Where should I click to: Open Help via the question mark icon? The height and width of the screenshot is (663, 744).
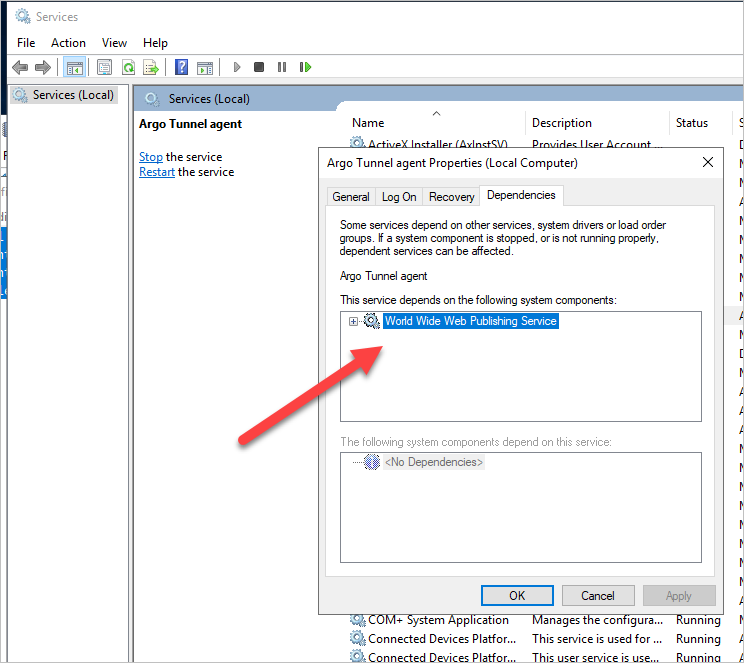181,67
